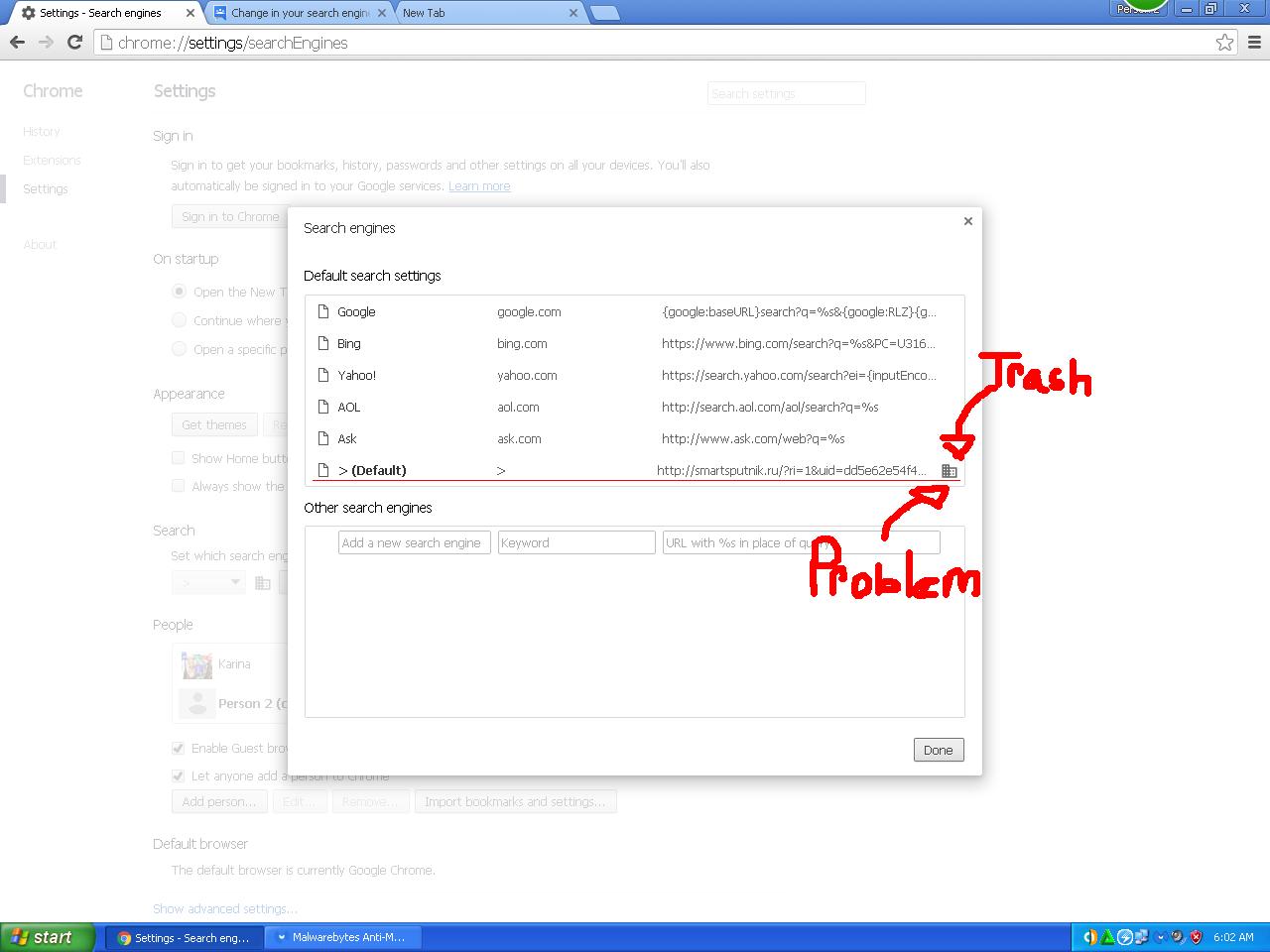Select 'Open a specific page' radio button
Screen dimensions: 1270x952
[179, 349]
